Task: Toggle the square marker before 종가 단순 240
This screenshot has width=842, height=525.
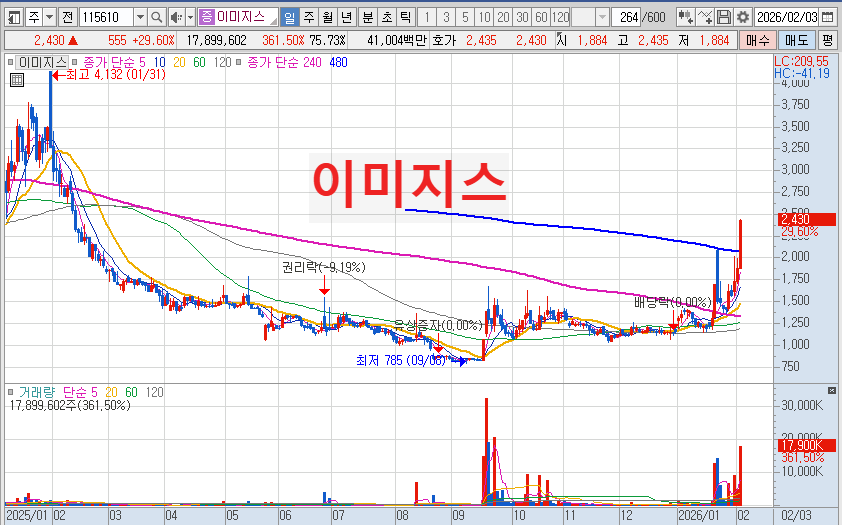Action: tap(238, 62)
